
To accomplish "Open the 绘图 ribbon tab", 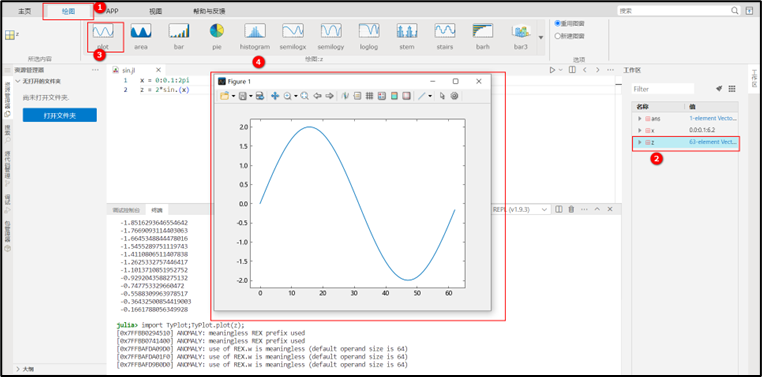I will pos(69,11).
